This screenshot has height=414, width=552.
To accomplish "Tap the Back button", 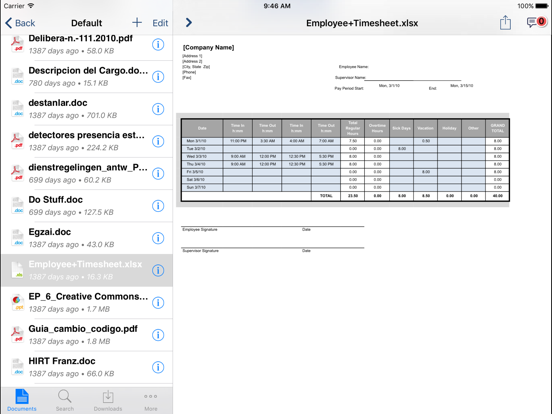I will tap(20, 23).
